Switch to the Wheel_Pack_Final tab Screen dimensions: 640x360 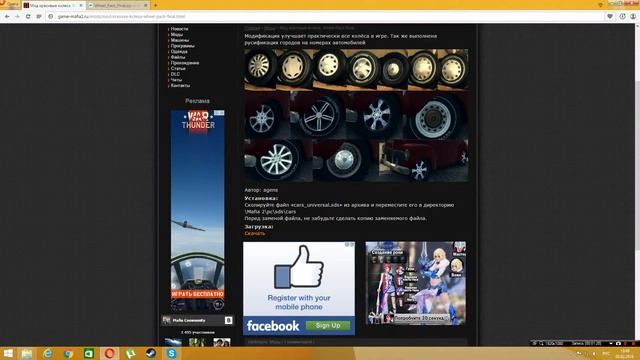tap(118, 5)
